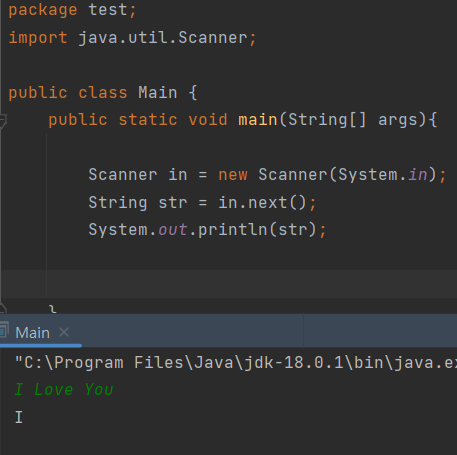Viewport: 457px width, 455px height.
Task: Click the 'main' method name
Action: tap(258, 120)
